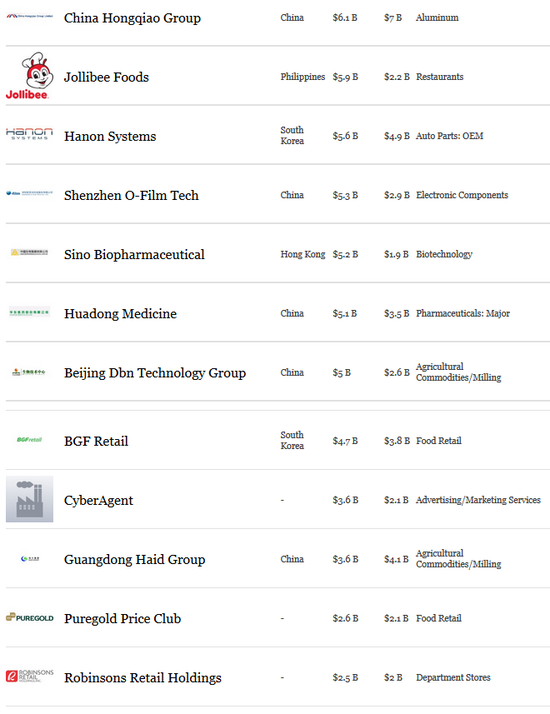This screenshot has height=714, width=550.
Task: Click the Jollibee mascot logo
Action: (x=29, y=76)
